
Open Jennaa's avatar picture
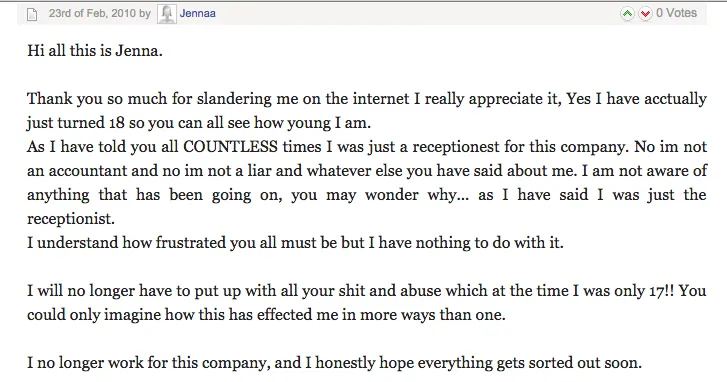[166, 14]
